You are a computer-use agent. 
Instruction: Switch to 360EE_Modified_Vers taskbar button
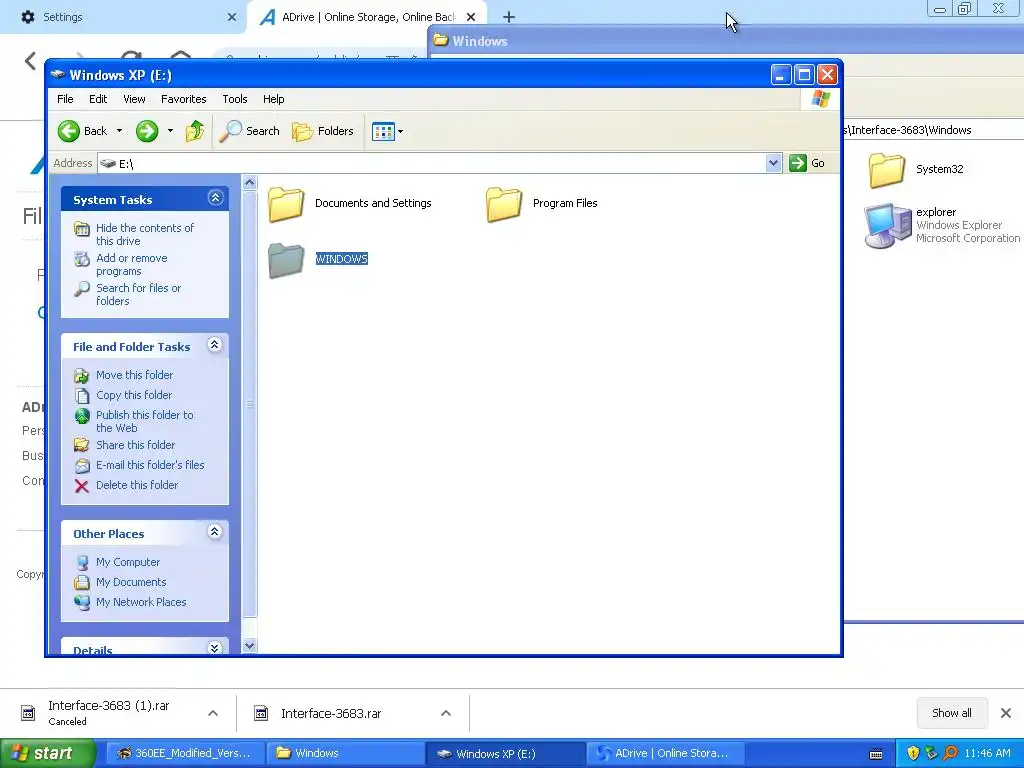185,754
